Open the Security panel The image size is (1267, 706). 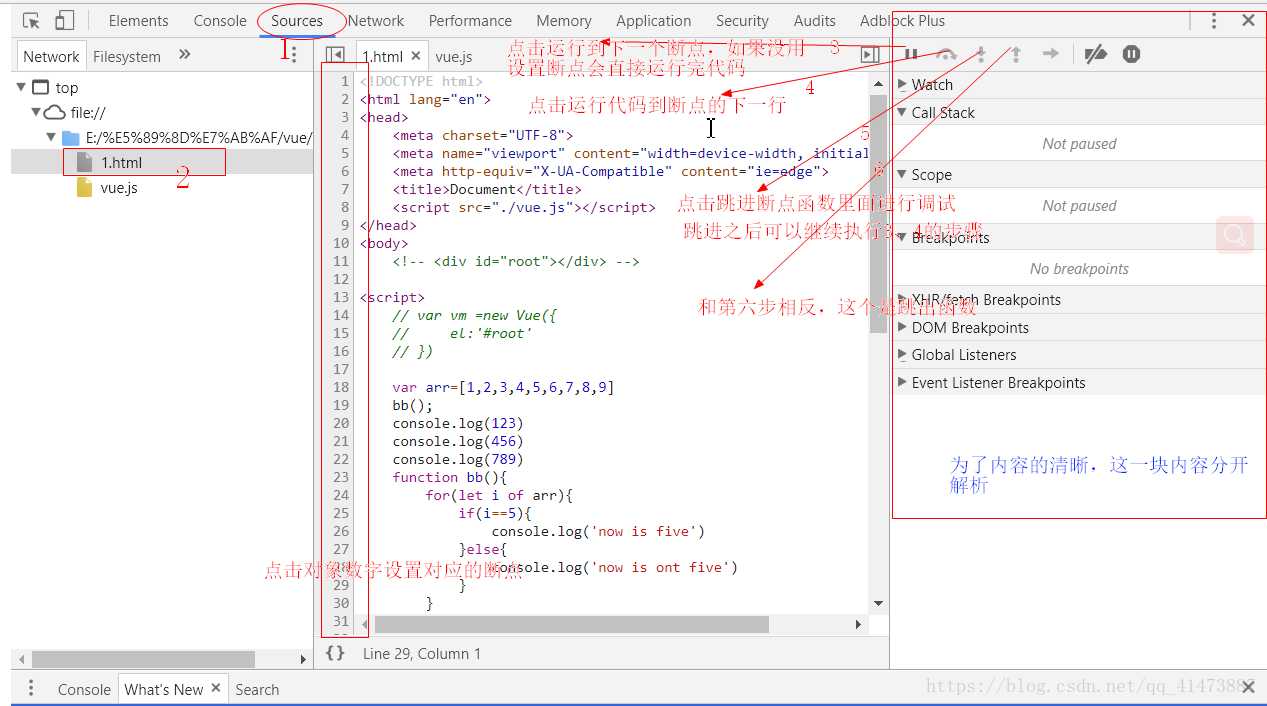click(742, 20)
